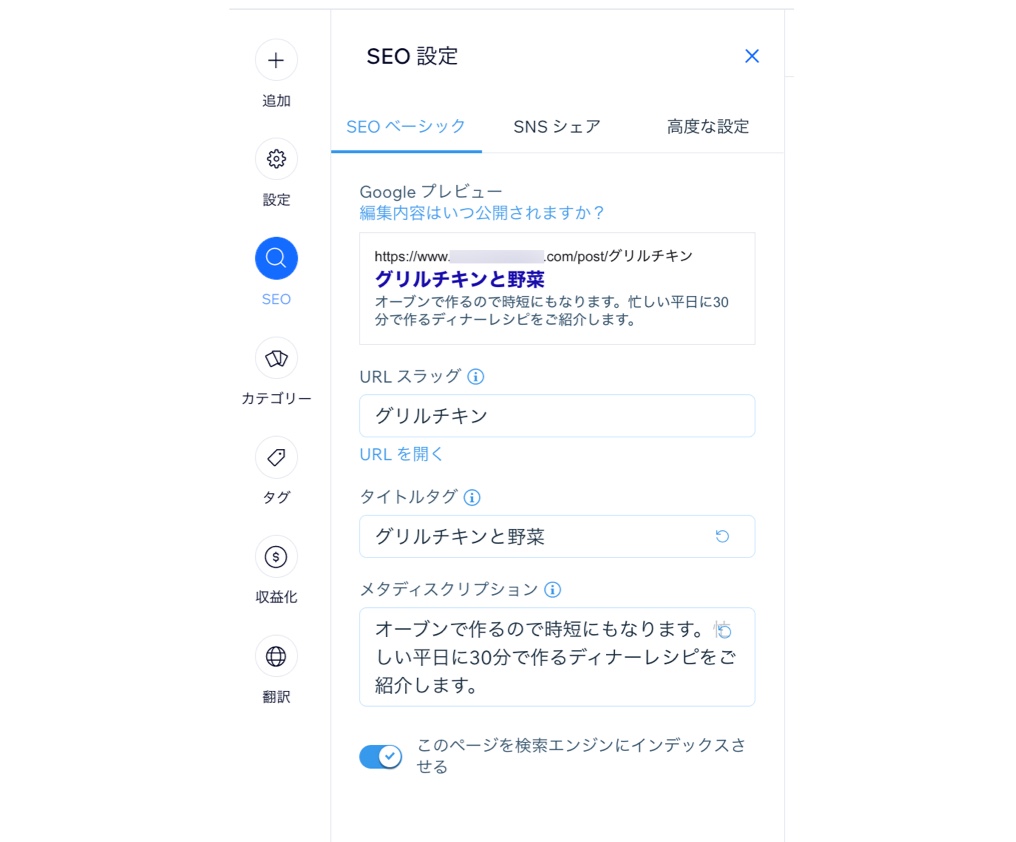This screenshot has width=1016, height=842.
Task: Click the Add (追加) plus icon
Action: pos(276,60)
